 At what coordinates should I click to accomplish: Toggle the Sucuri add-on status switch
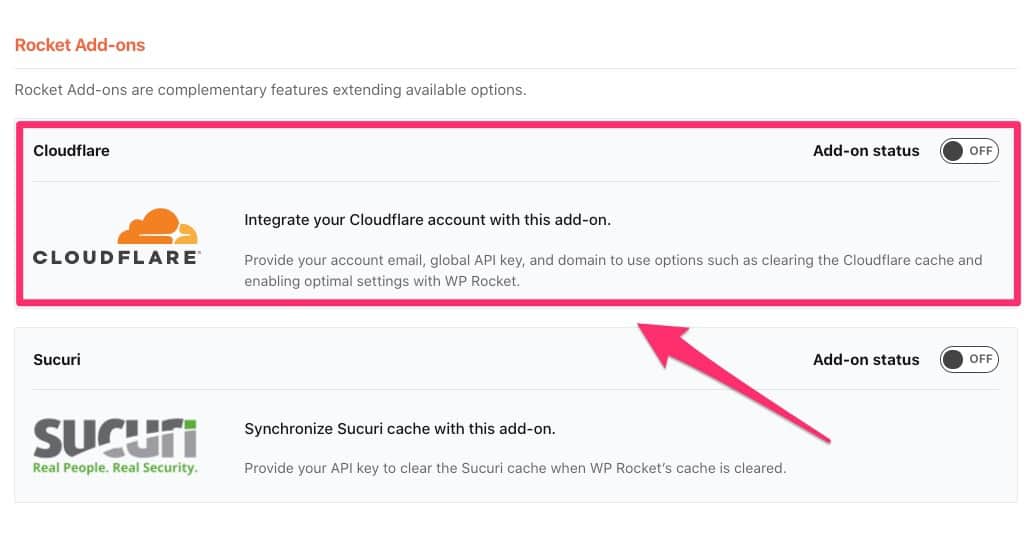point(968,360)
